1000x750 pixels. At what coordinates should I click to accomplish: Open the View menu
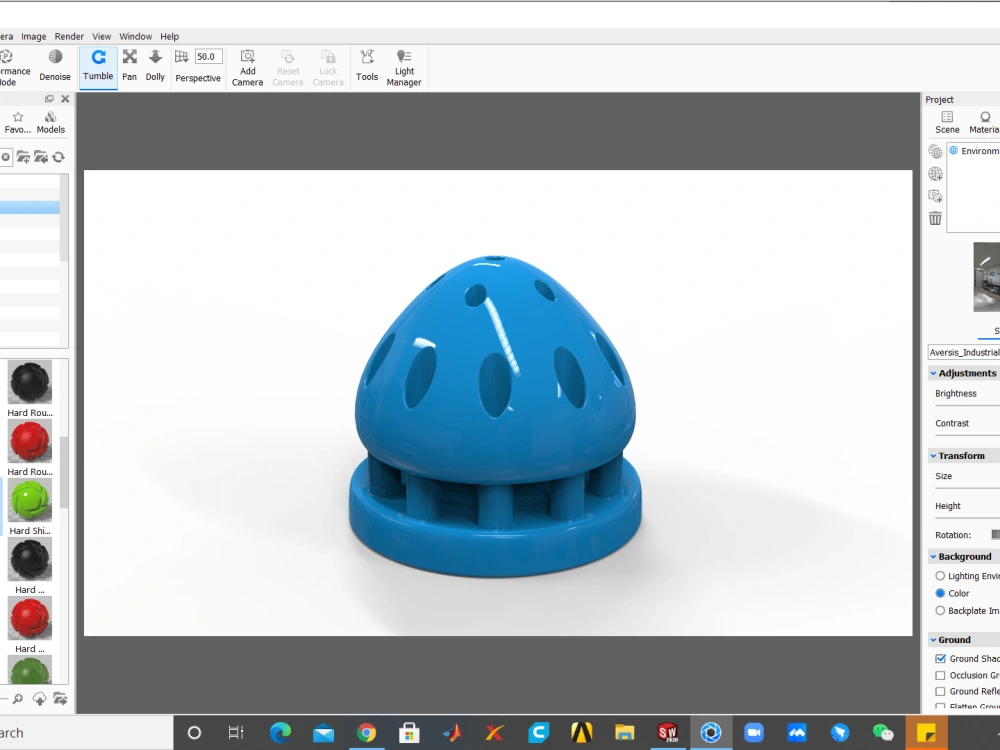coord(101,36)
